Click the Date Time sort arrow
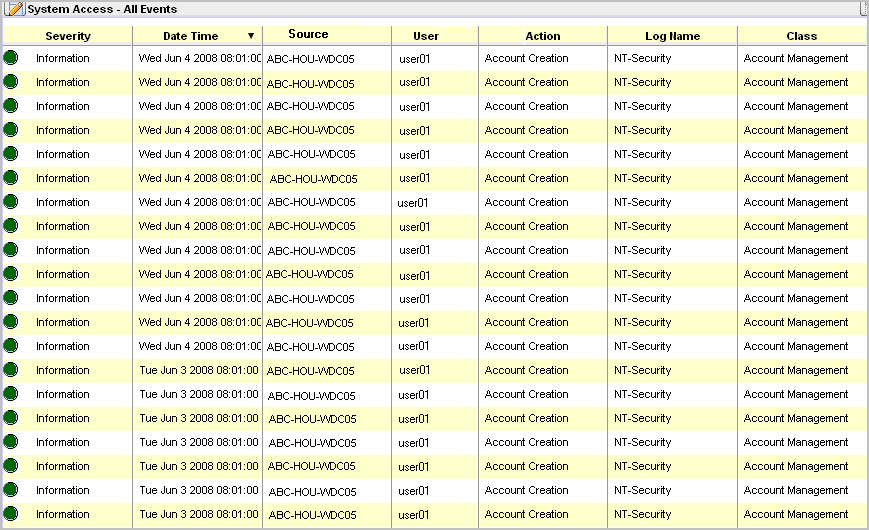869x530 pixels. point(251,36)
